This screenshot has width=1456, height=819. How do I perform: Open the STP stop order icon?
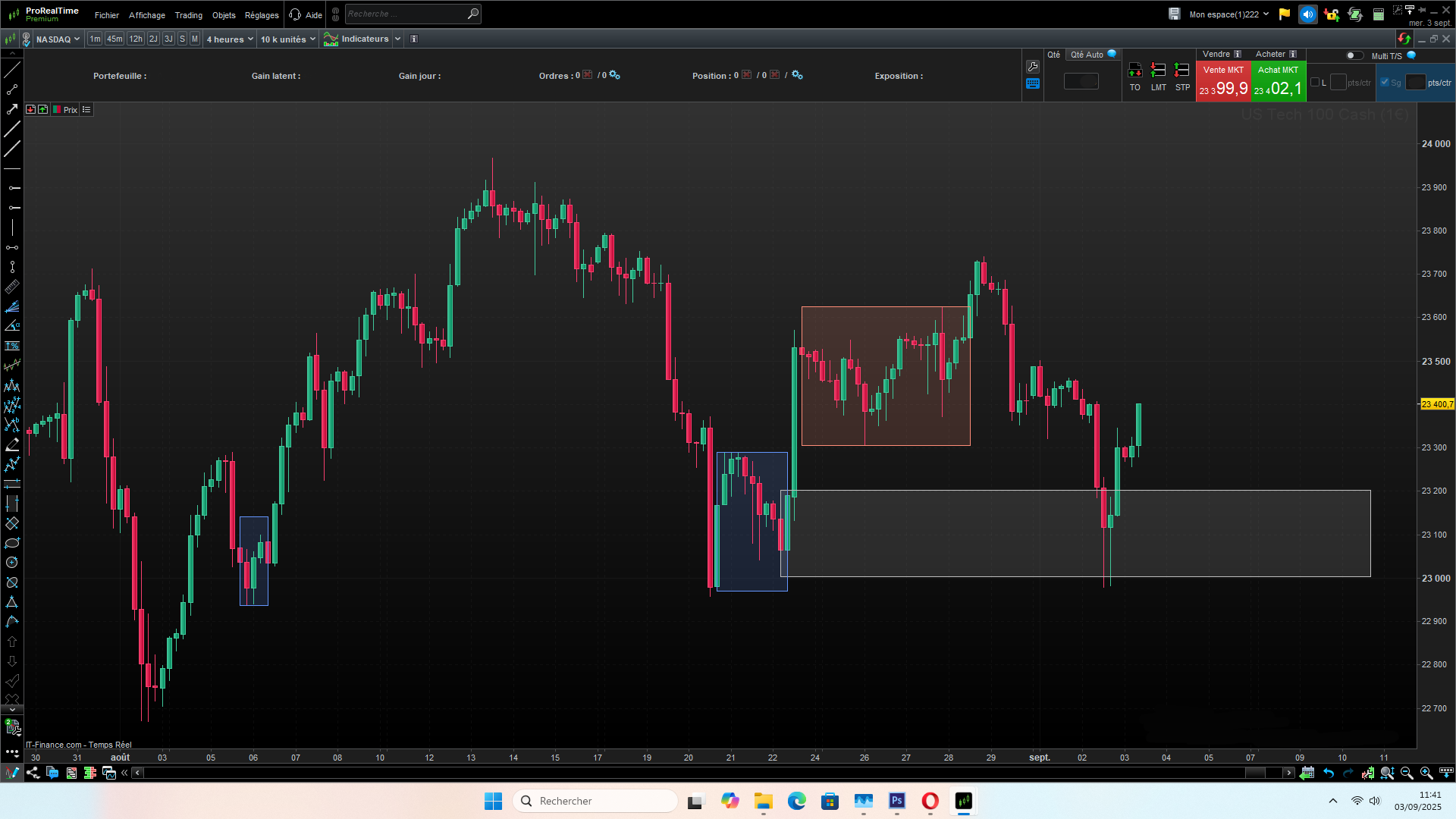pyautogui.click(x=1181, y=71)
